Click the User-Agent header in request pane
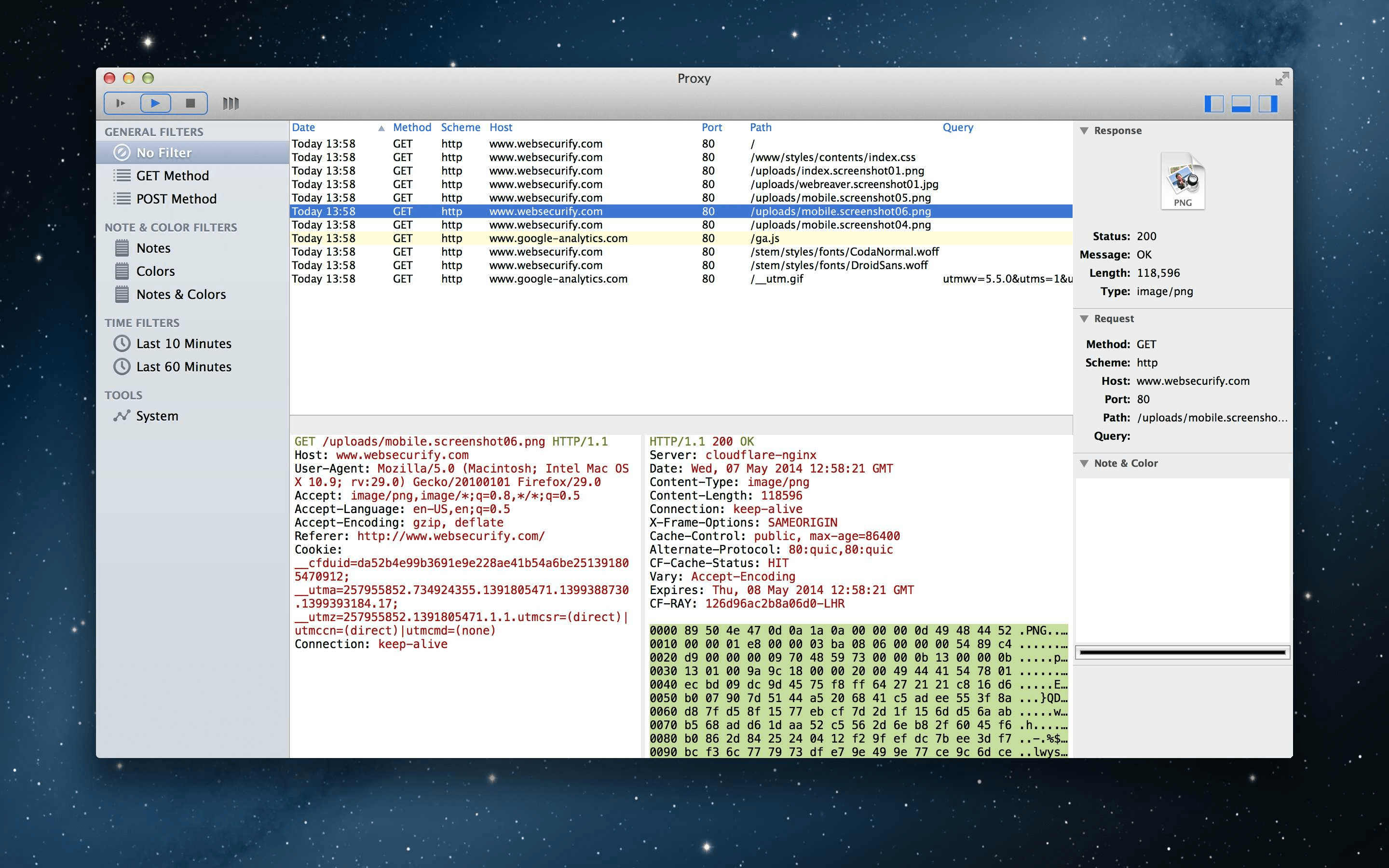 (x=462, y=475)
